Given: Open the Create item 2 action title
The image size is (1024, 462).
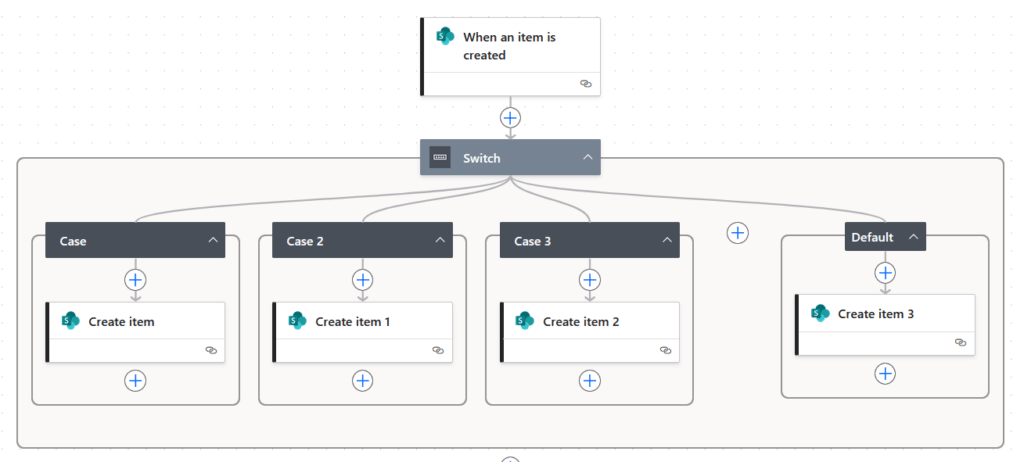Looking at the screenshot, I should [581, 322].
